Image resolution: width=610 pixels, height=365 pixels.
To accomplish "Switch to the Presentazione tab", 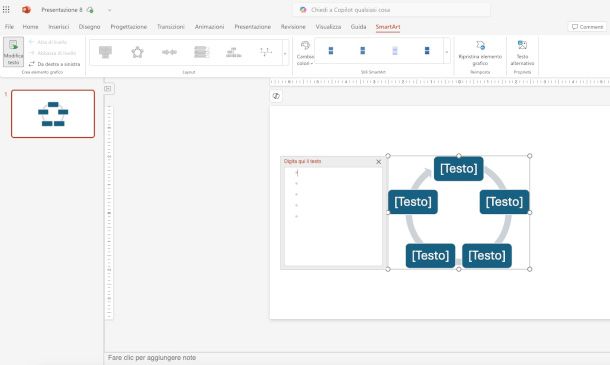I will (x=252, y=27).
